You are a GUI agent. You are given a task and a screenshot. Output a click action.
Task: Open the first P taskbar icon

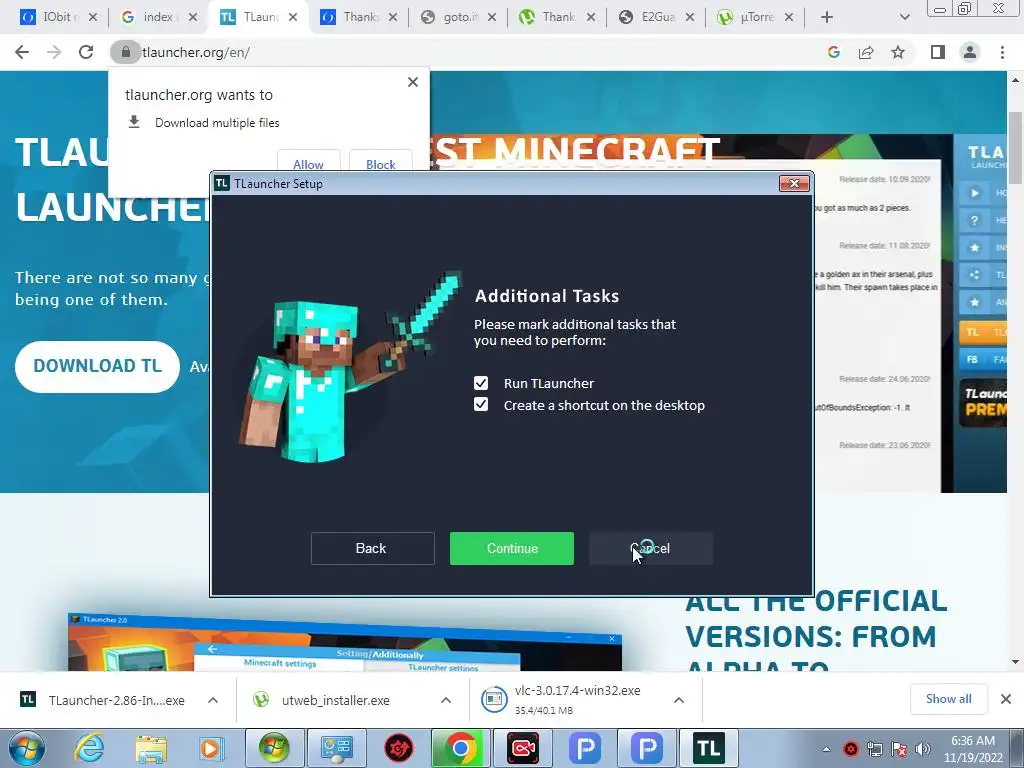coord(584,748)
